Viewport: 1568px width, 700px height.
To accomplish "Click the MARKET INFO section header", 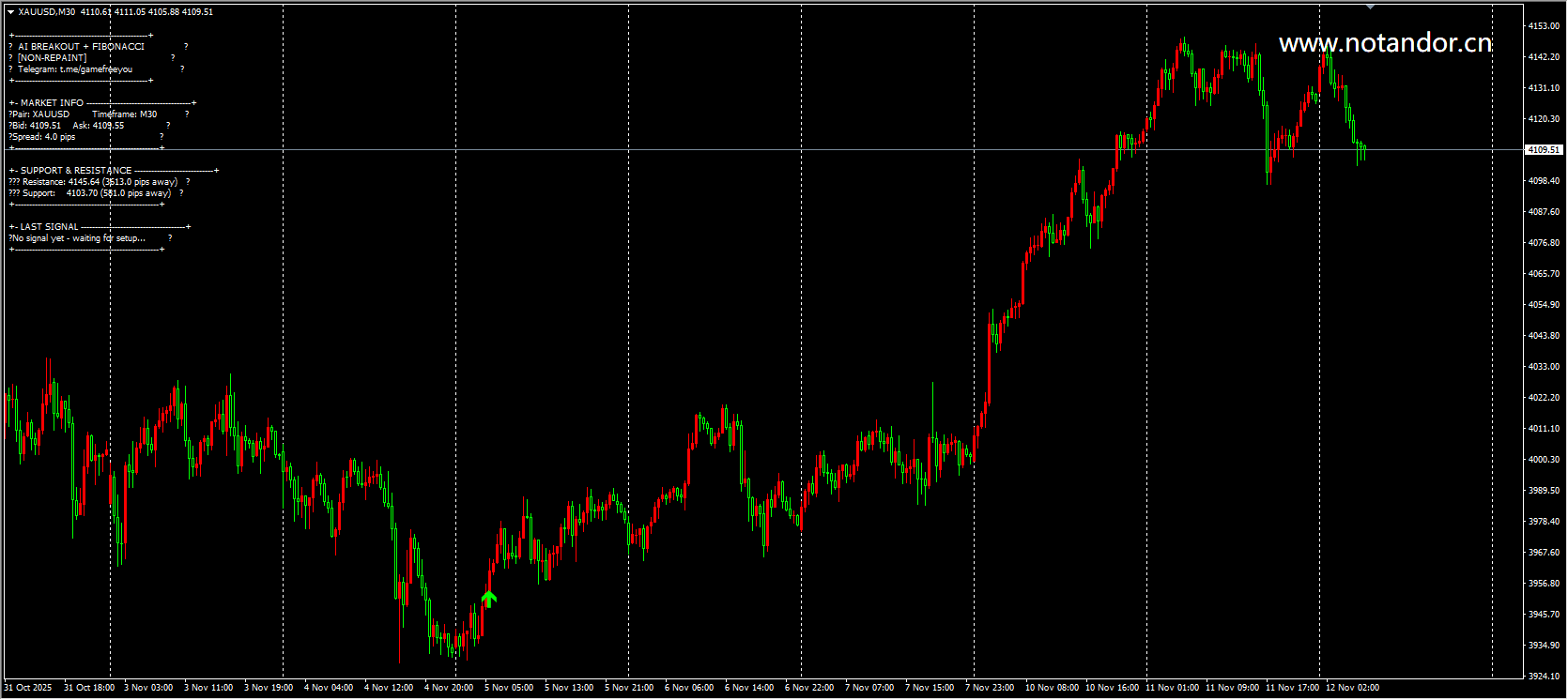I will click(53, 103).
